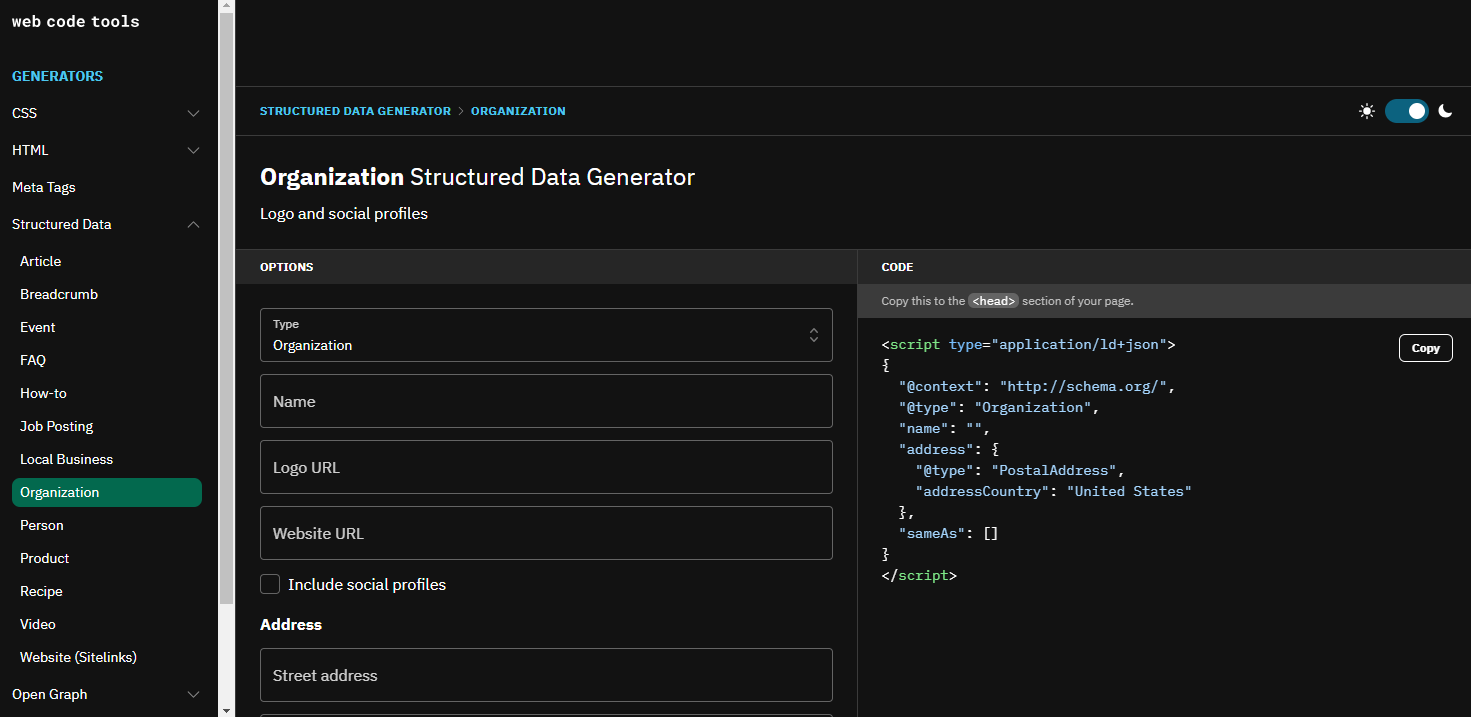The height and width of the screenshot is (717, 1471).
Task: Click the Street address field
Action: (x=546, y=675)
